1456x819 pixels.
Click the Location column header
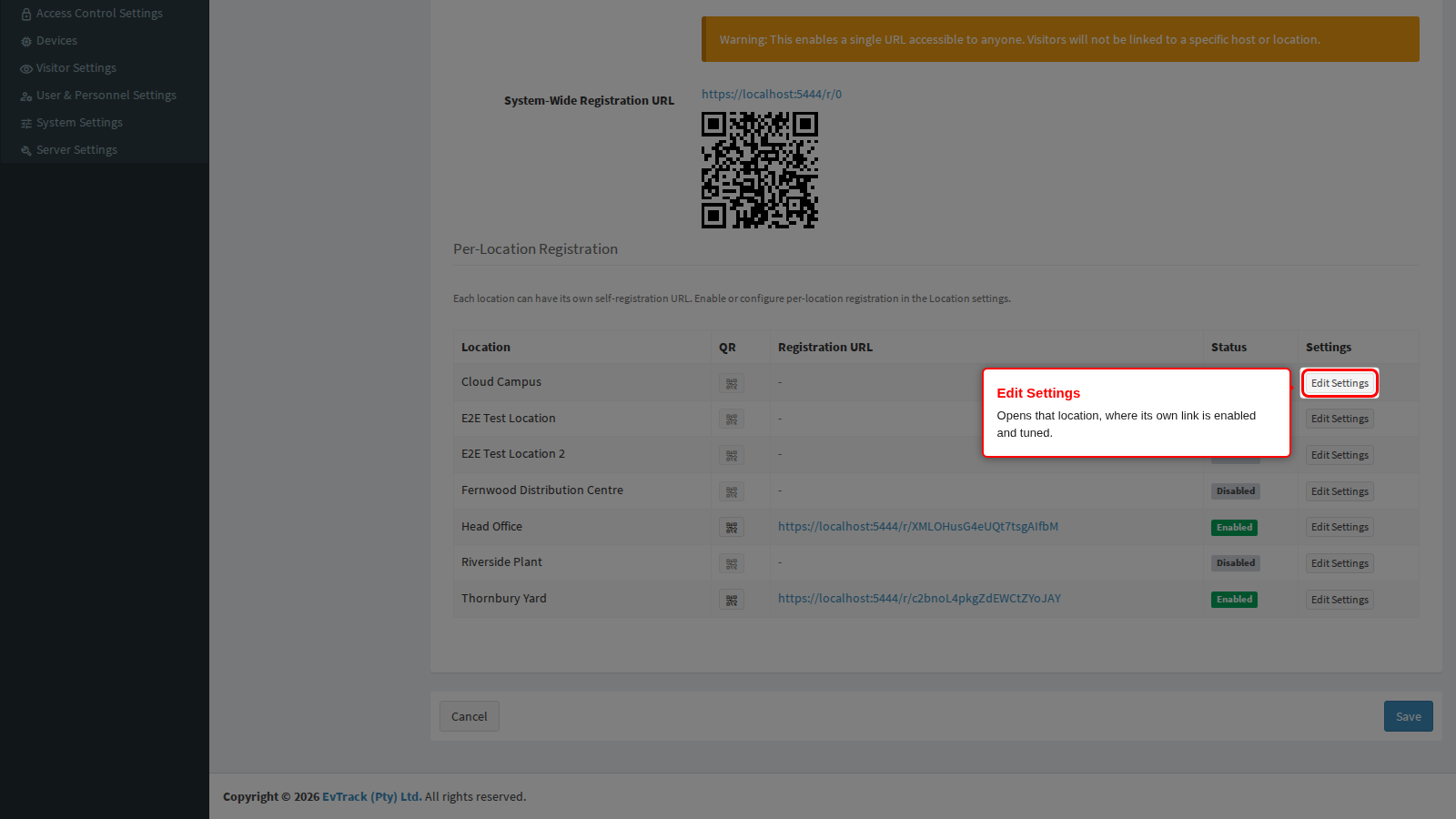pos(486,347)
